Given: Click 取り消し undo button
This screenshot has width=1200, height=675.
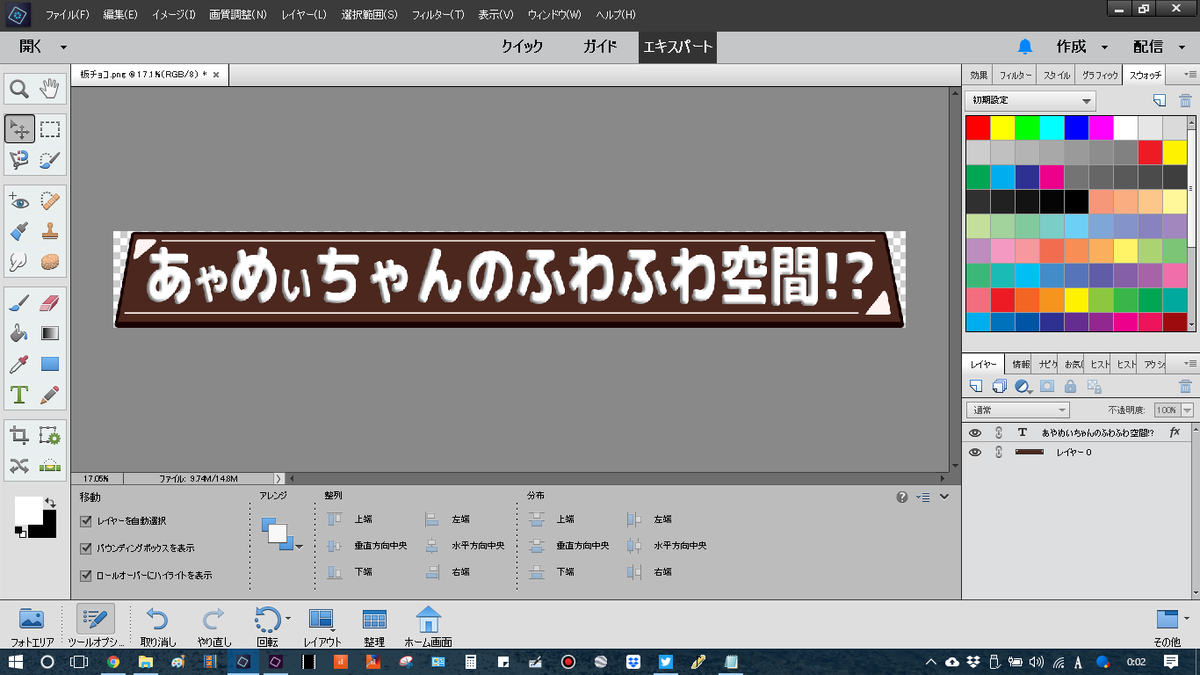Looking at the screenshot, I should (x=159, y=627).
